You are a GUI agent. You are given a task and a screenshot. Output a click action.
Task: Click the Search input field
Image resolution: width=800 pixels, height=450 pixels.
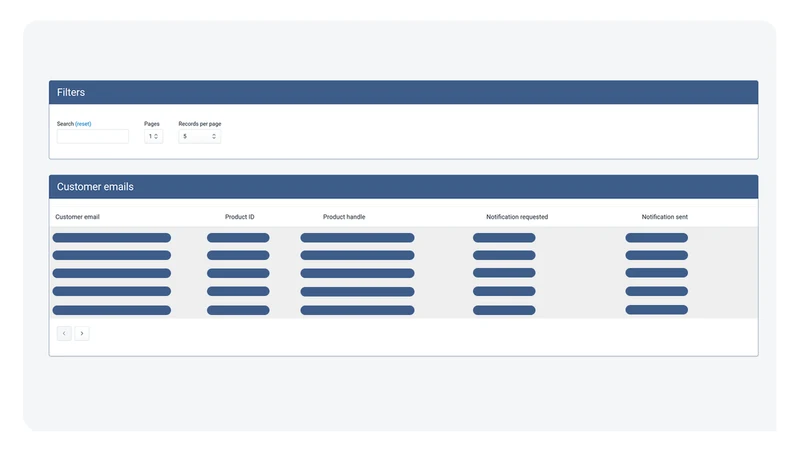(x=92, y=136)
